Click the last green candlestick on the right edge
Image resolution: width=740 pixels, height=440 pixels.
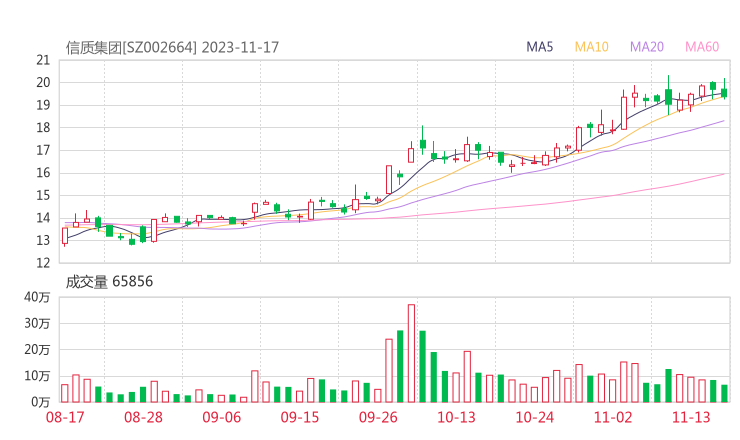pyautogui.click(x=724, y=90)
